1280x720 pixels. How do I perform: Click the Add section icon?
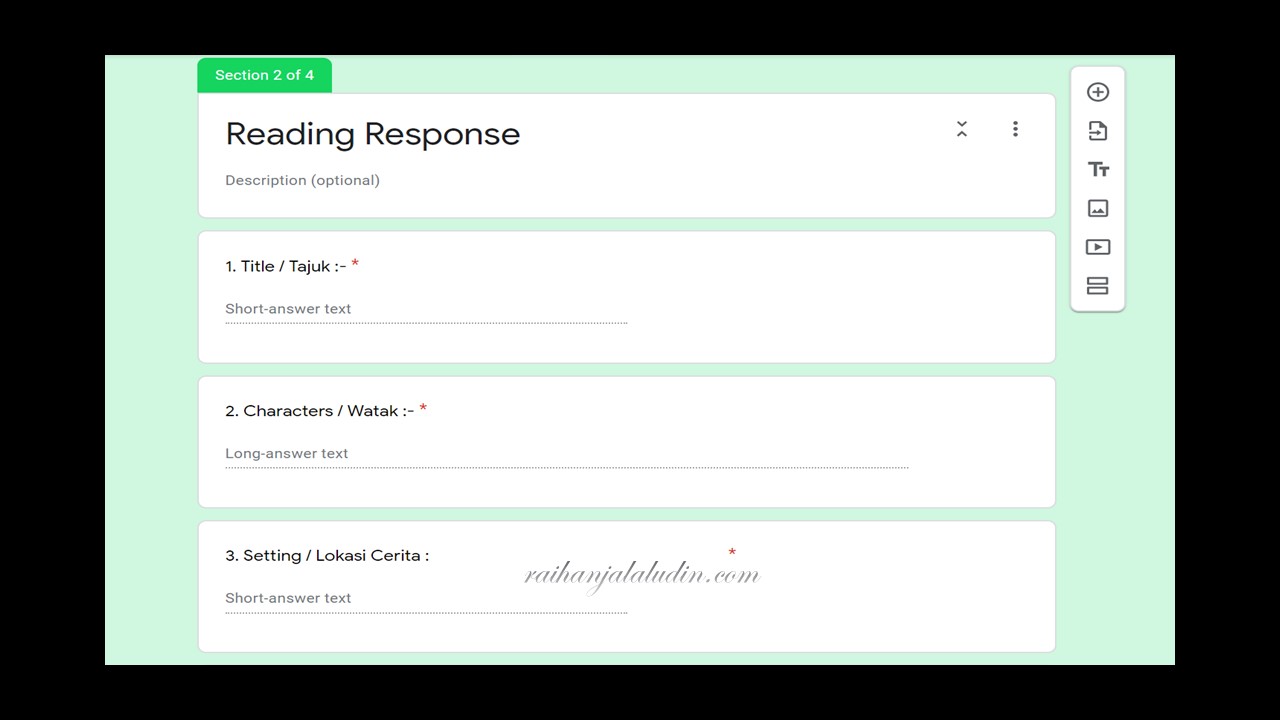point(1098,286)
